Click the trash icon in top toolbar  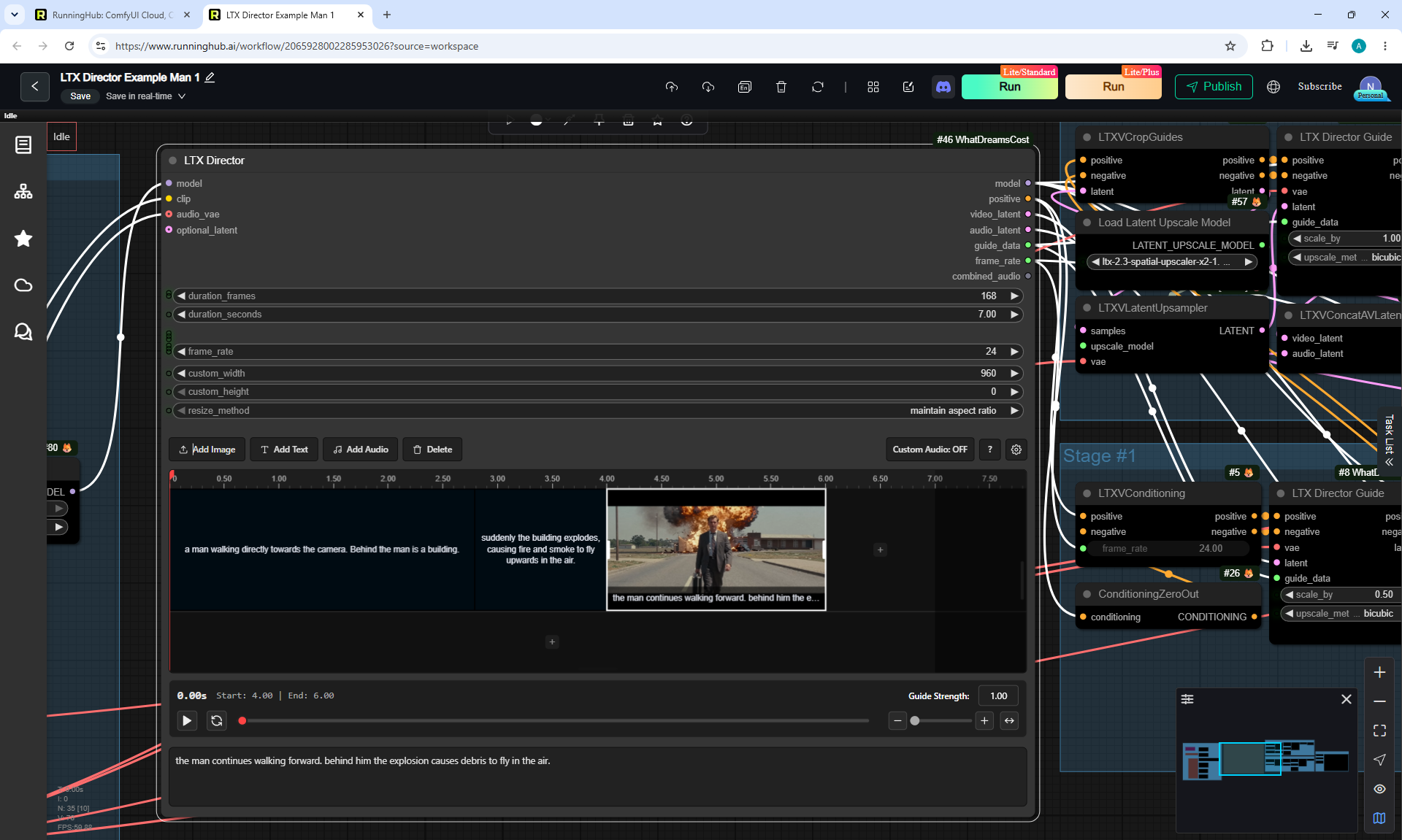[781, 87]
